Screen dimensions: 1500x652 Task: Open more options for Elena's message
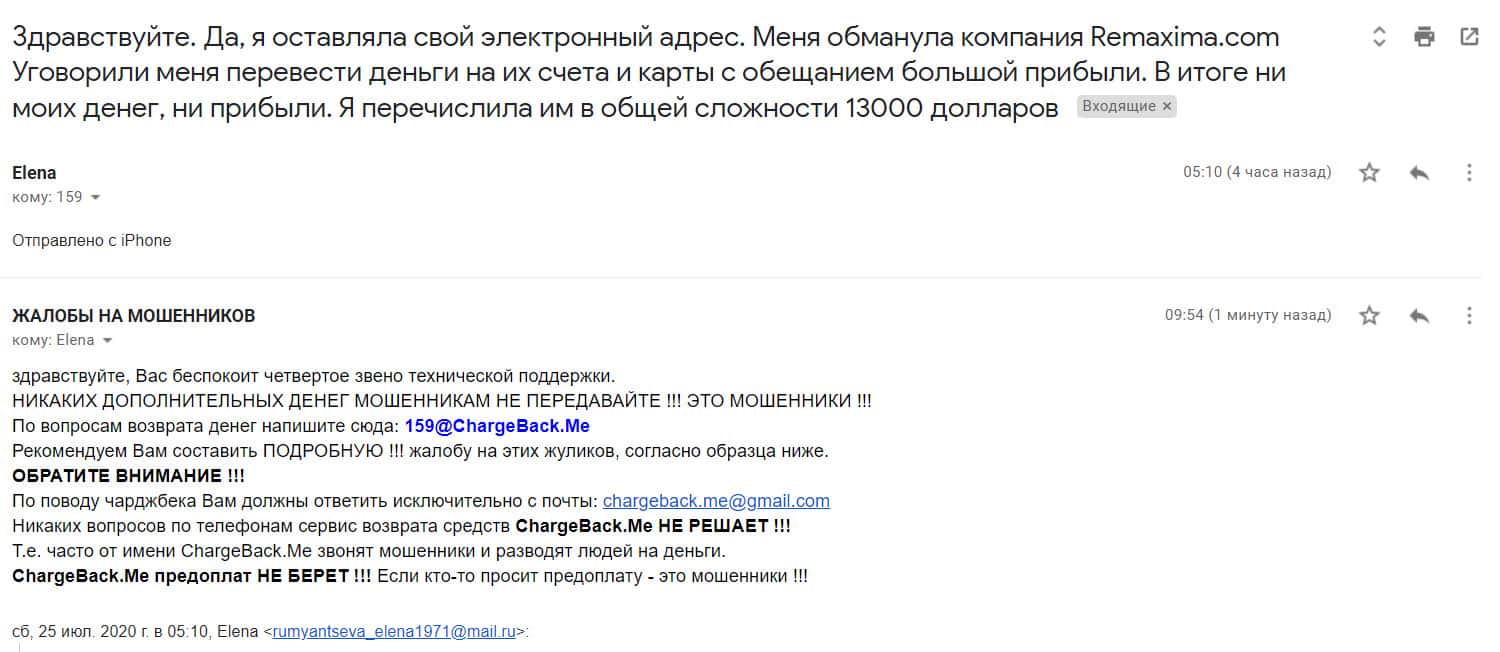[x=1469, y=173]
